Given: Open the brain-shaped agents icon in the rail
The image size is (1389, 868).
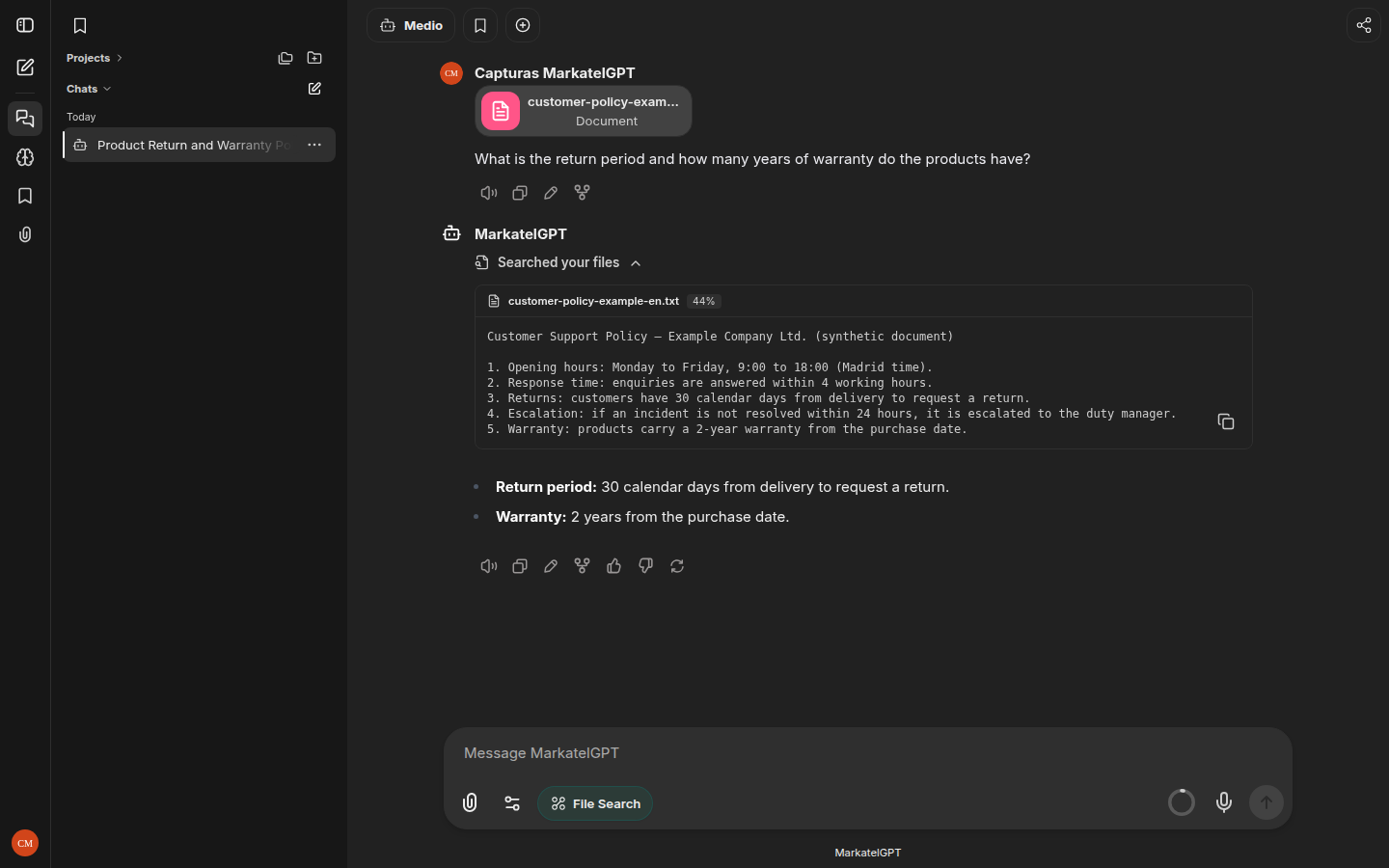Looking at the screenshot, I should pyautogui.click(x=25, y=157).
